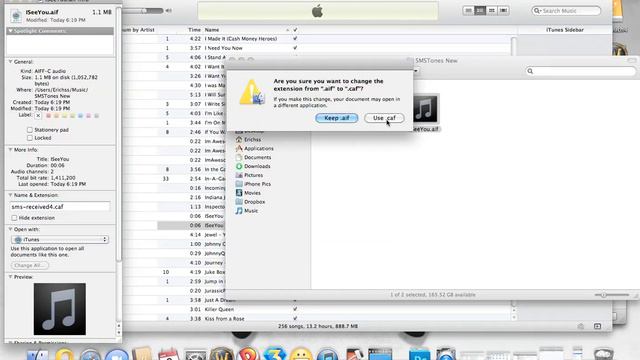Toggle the Stationery pad checkbox
This screenshot has width=640, height=360.
point(30,130)
